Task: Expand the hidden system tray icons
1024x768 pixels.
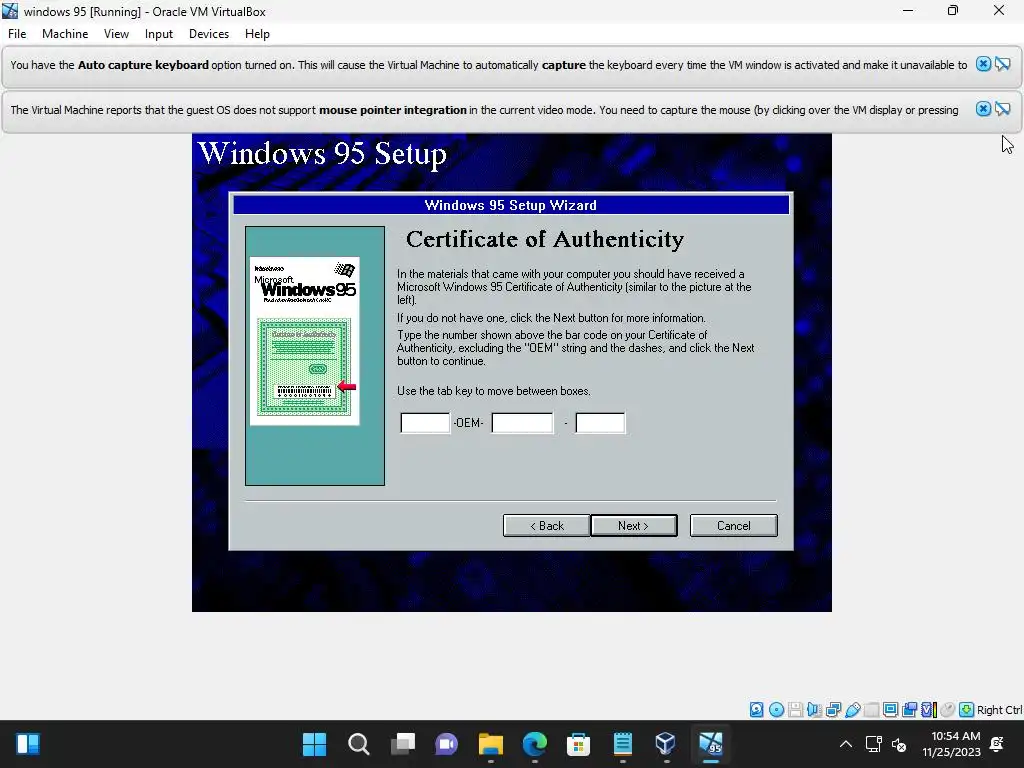Action: point(846,744)
